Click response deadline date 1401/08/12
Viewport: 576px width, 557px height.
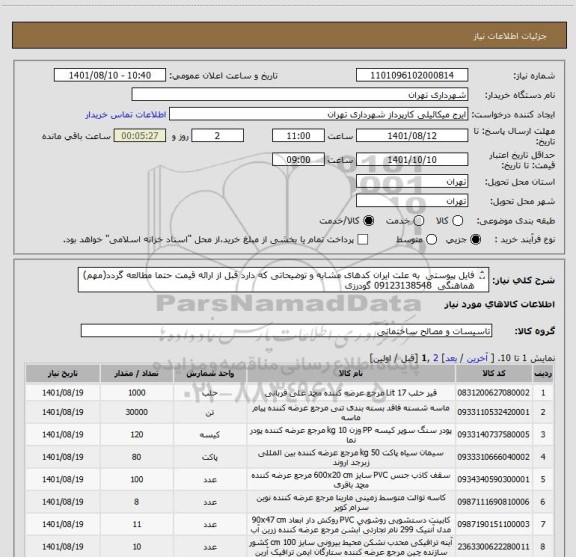click(x=412, y=136)
